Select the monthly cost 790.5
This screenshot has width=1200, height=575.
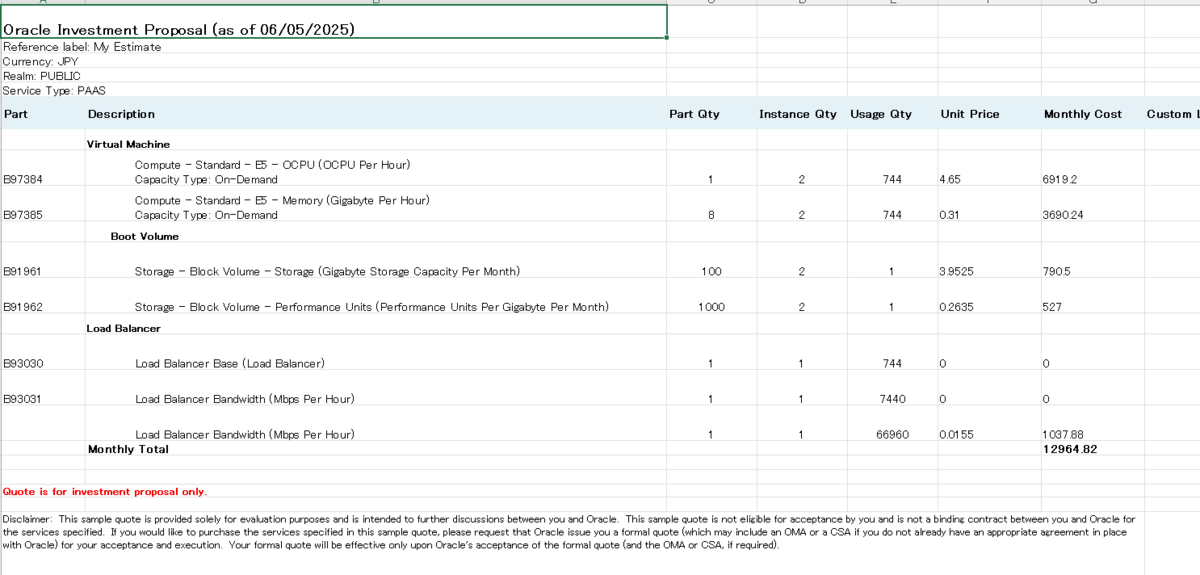point(1056,271)
